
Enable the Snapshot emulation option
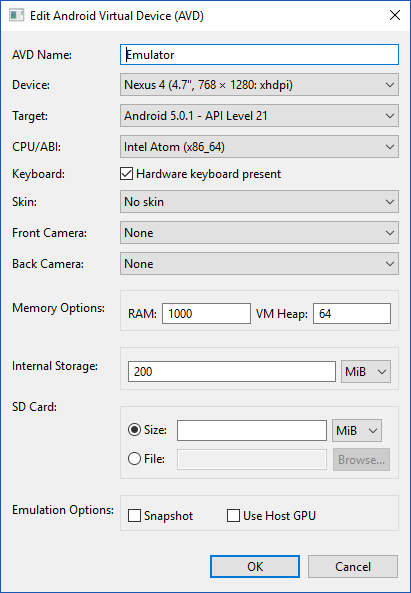[x=134, y=515]
